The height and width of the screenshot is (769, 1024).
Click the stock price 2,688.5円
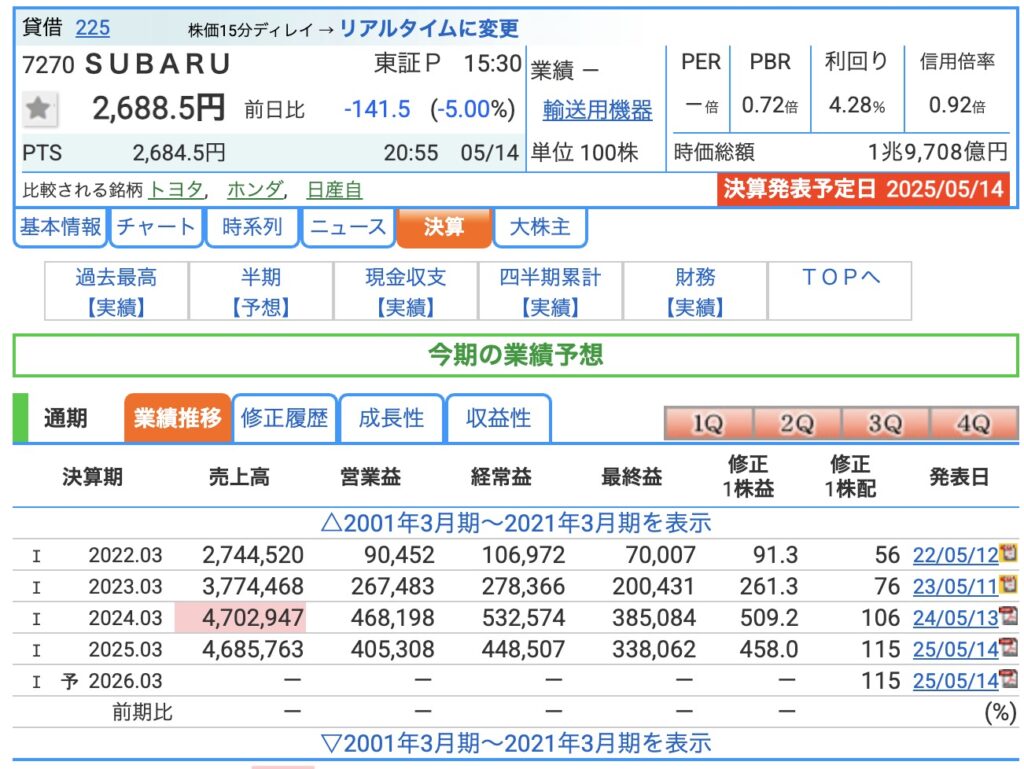[x=159, y=108]
